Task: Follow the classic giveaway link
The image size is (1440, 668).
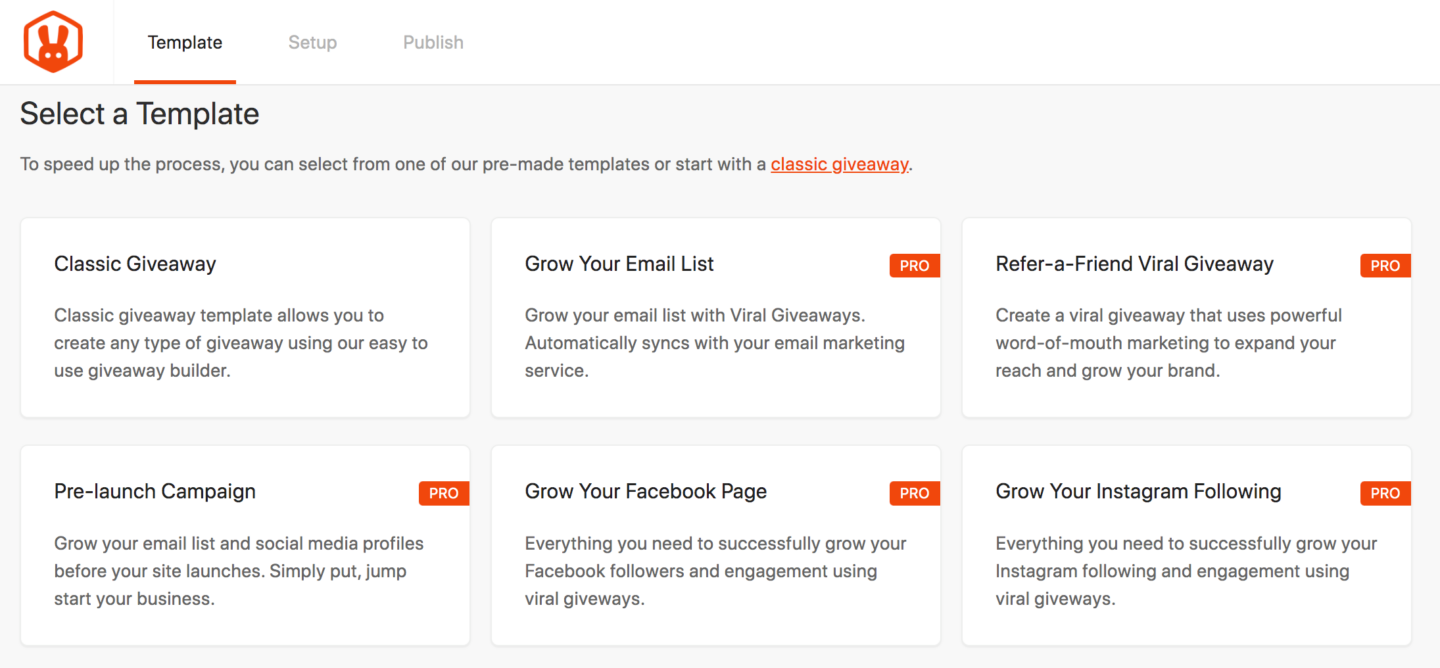Action: [x=839, y=164]
